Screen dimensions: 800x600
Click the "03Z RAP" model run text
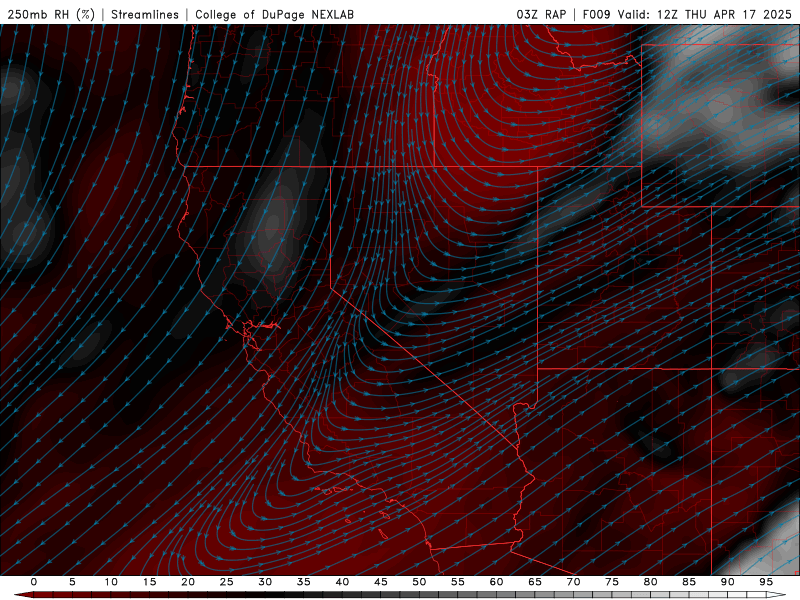(x=541, y=14)
